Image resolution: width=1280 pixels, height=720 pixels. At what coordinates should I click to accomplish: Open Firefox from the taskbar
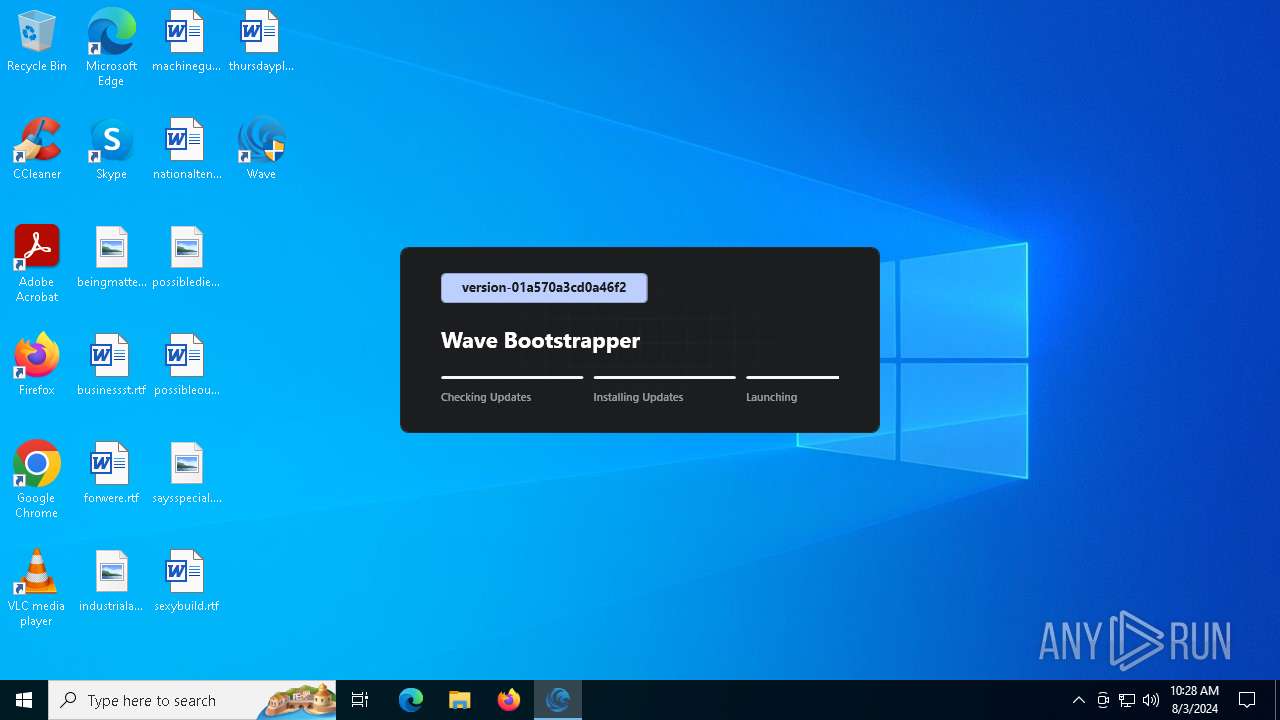point(509,700)
